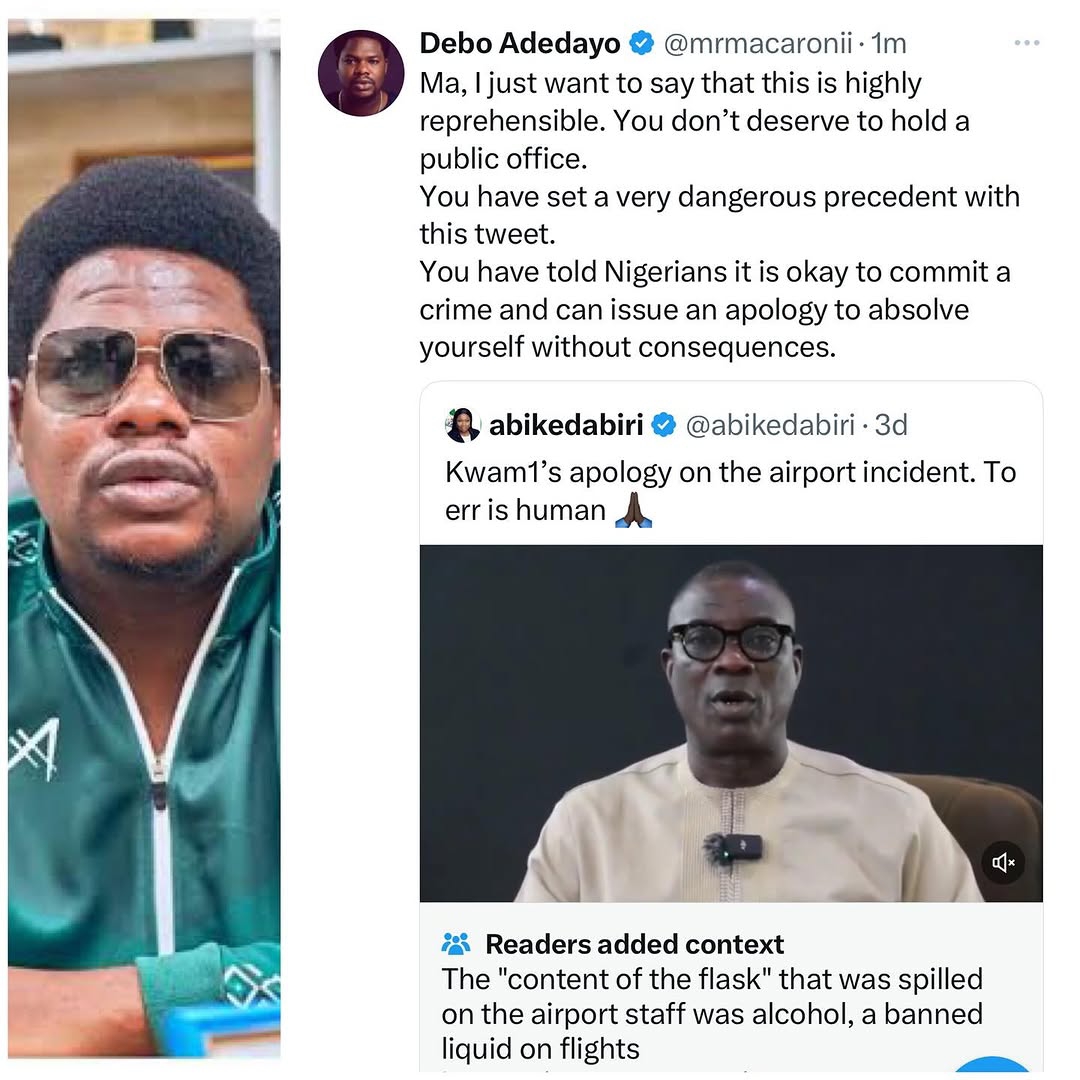Open the abikedabiri small profile picture

point(463,425)
